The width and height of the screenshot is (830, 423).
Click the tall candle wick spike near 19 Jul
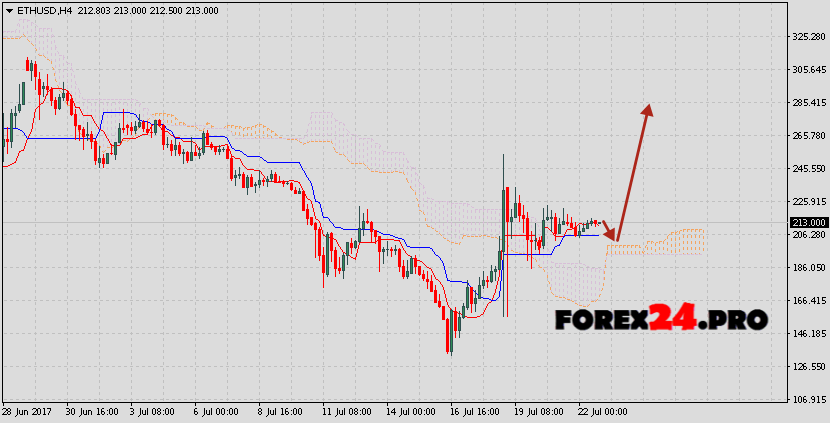pos(505,180)
